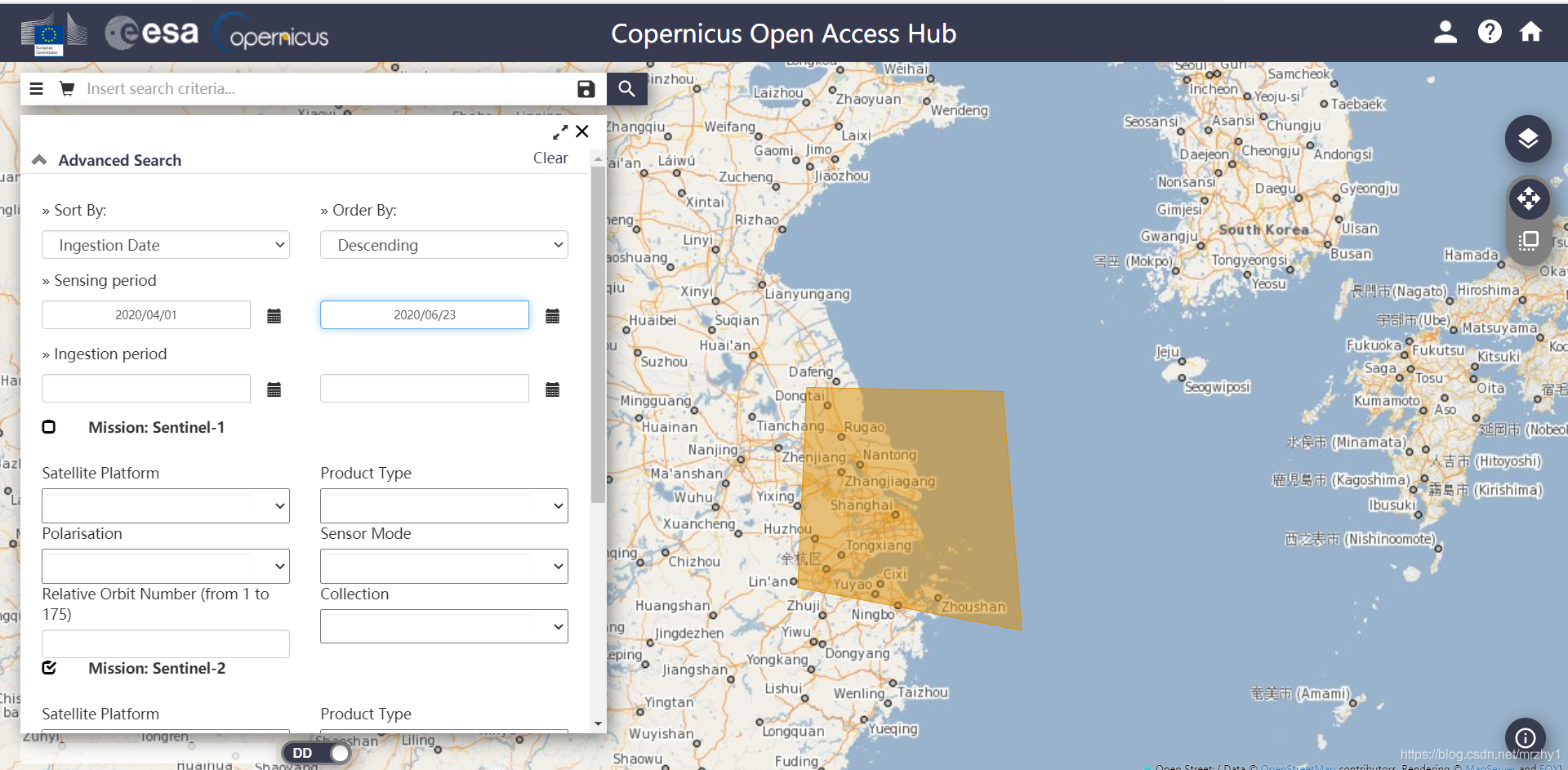Click the save search floppy icon
This screenshot has width=1568, height=770.
point(586,88)
